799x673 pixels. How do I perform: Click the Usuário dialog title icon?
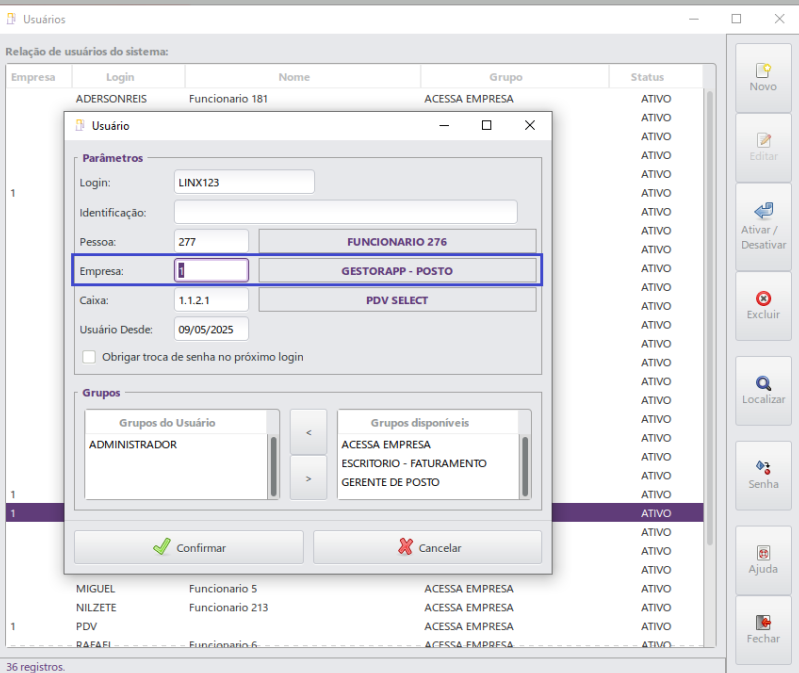79,125
